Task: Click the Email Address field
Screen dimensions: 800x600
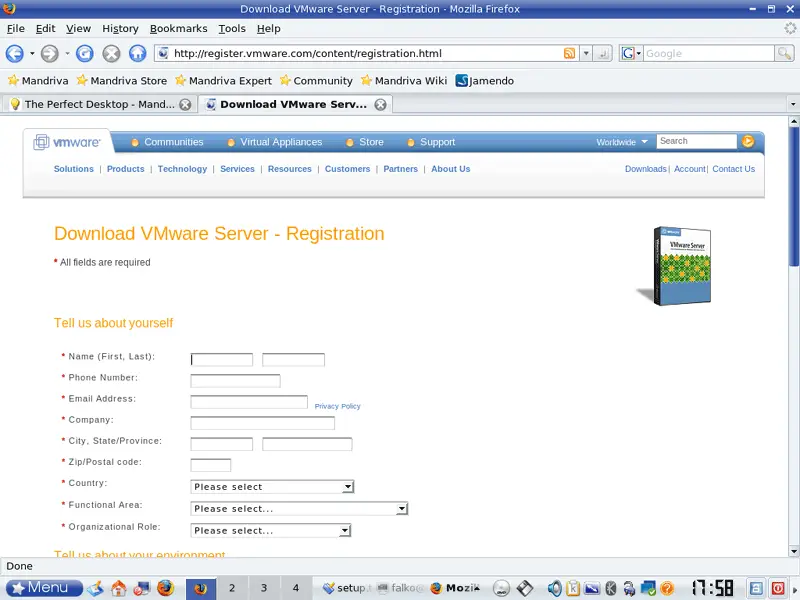Action: (249, 402)
